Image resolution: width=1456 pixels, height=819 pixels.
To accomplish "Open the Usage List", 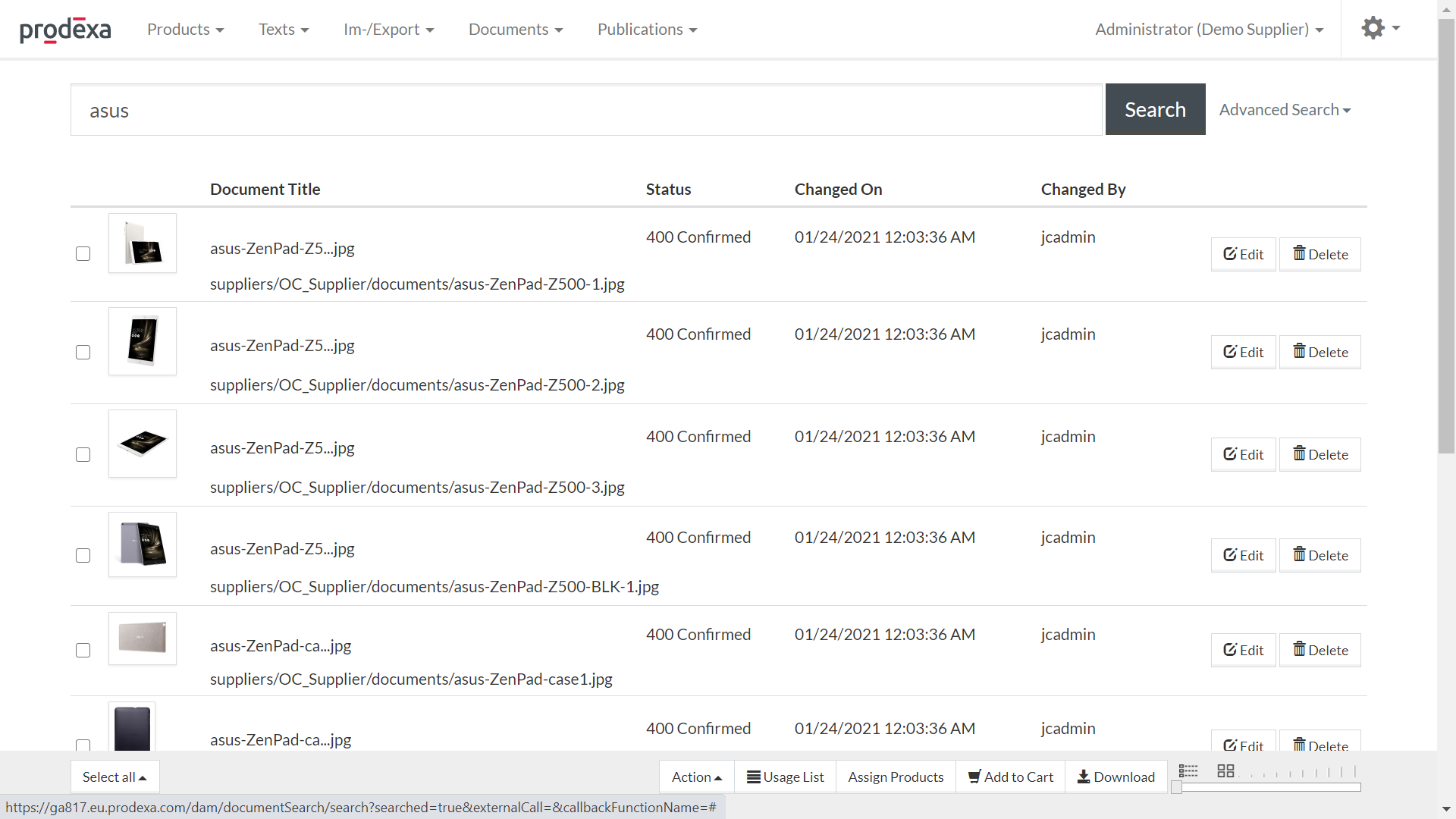I will (785, 777).
